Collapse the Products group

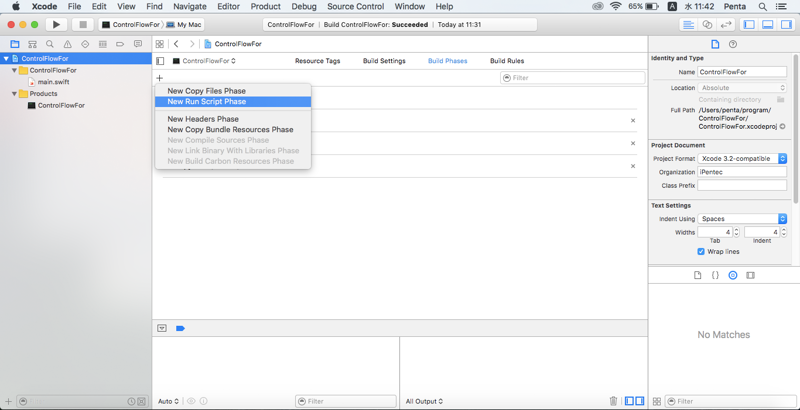(14, 94)
